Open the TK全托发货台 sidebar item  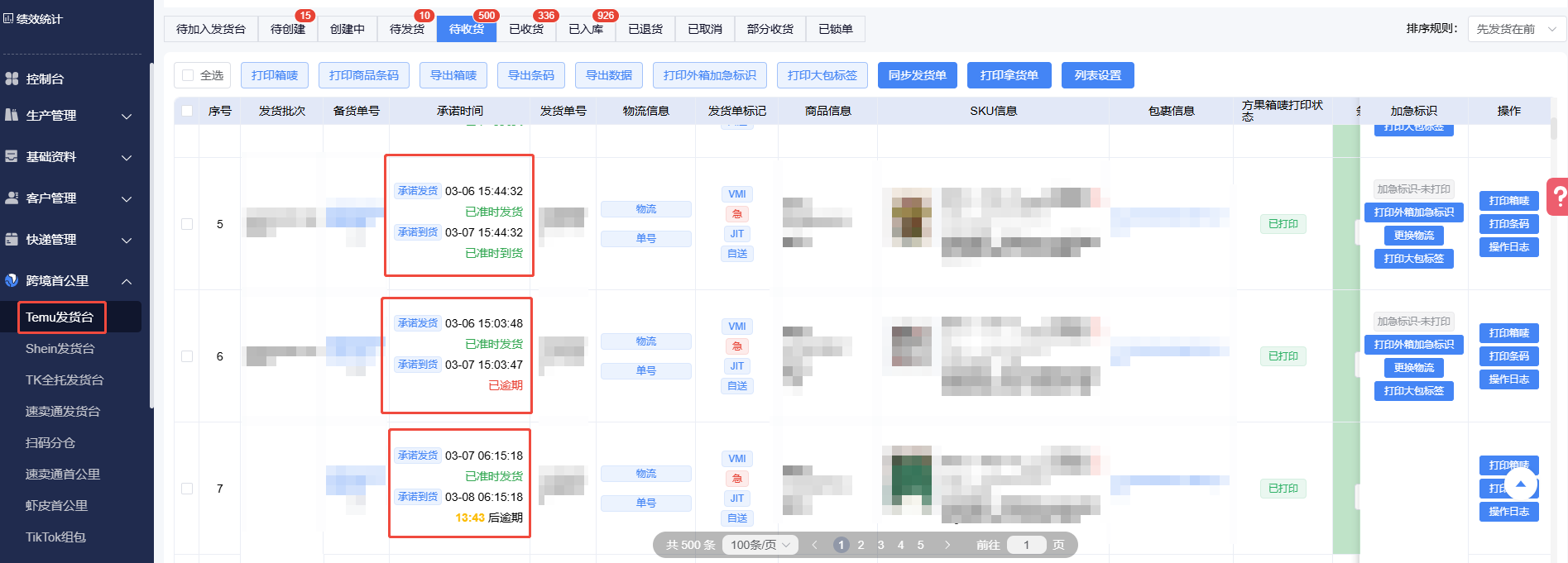(x=65, y=379)
